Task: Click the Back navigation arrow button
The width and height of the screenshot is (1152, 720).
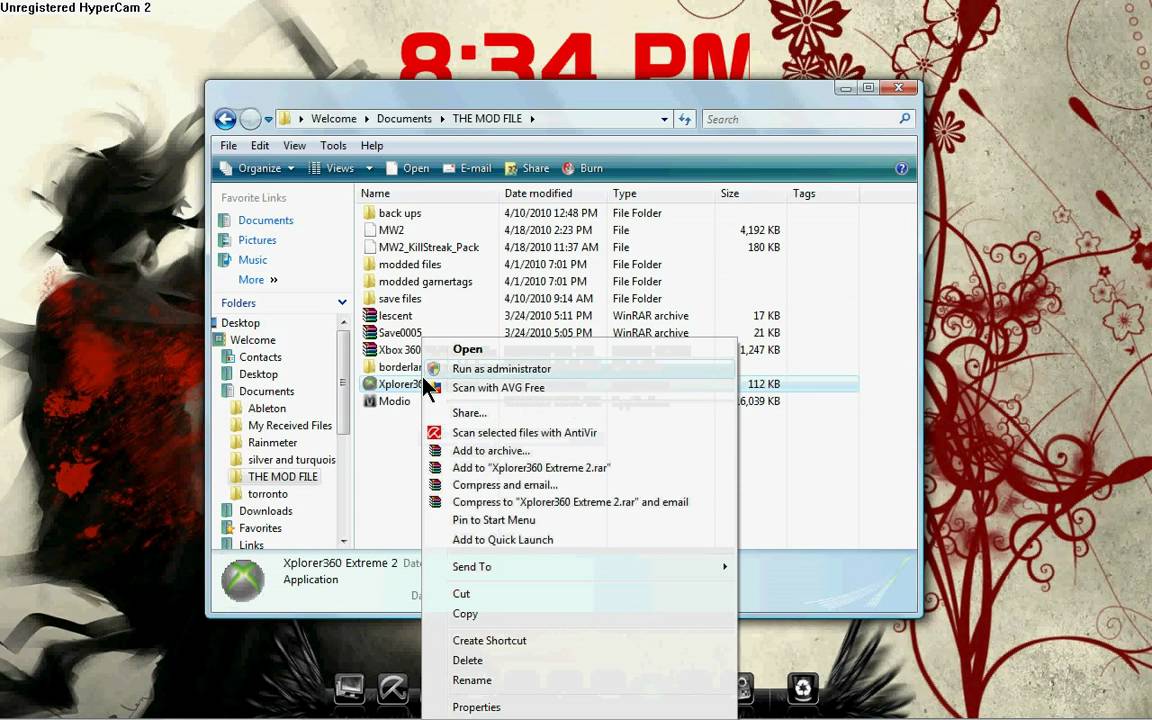Action: [226, 118]
